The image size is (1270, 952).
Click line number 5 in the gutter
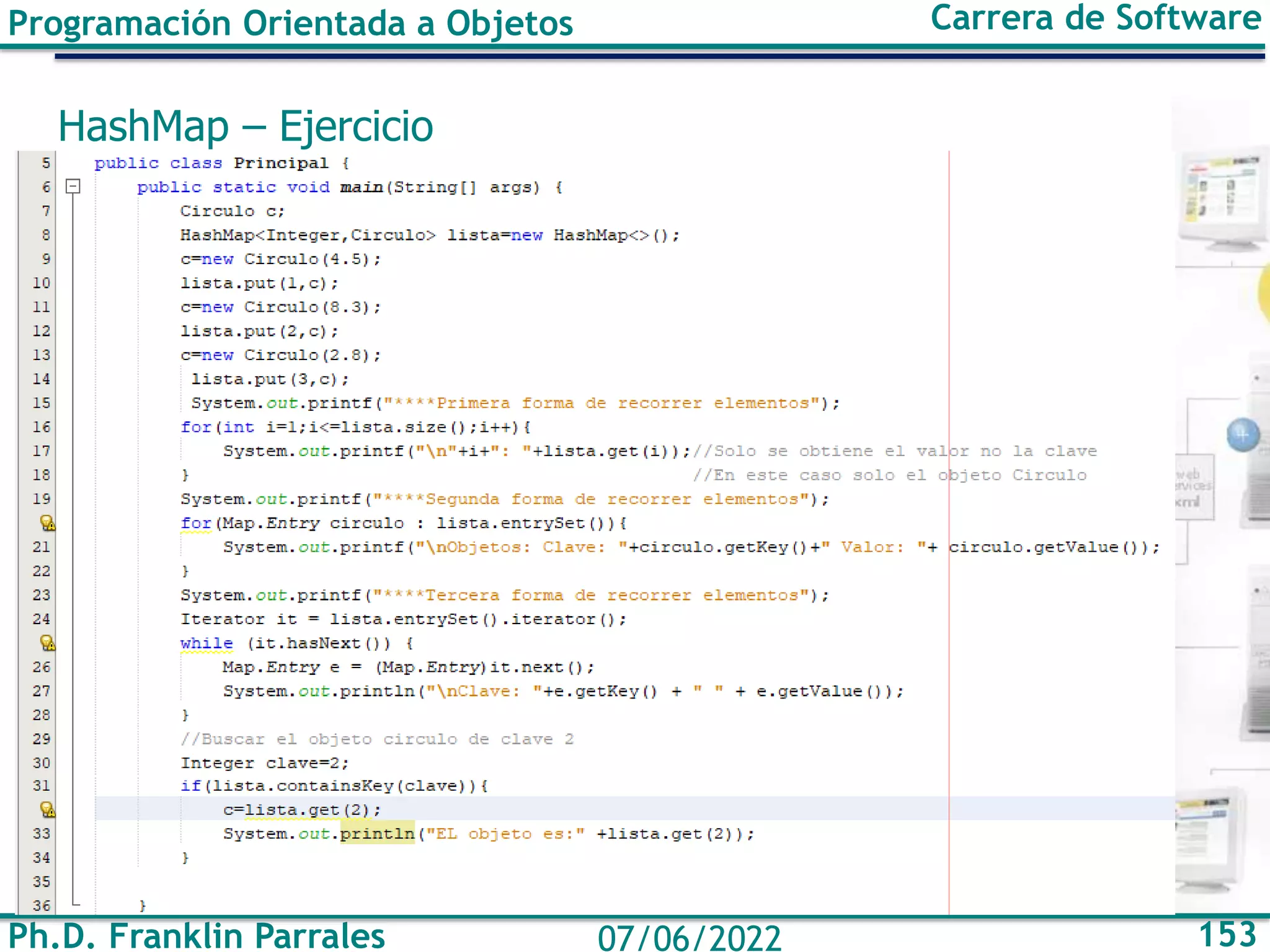46,163
